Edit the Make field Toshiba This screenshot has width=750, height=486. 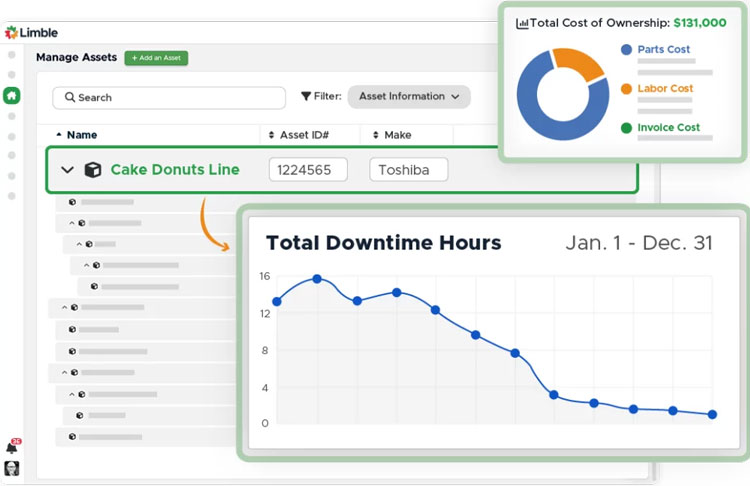pos(408,170)
